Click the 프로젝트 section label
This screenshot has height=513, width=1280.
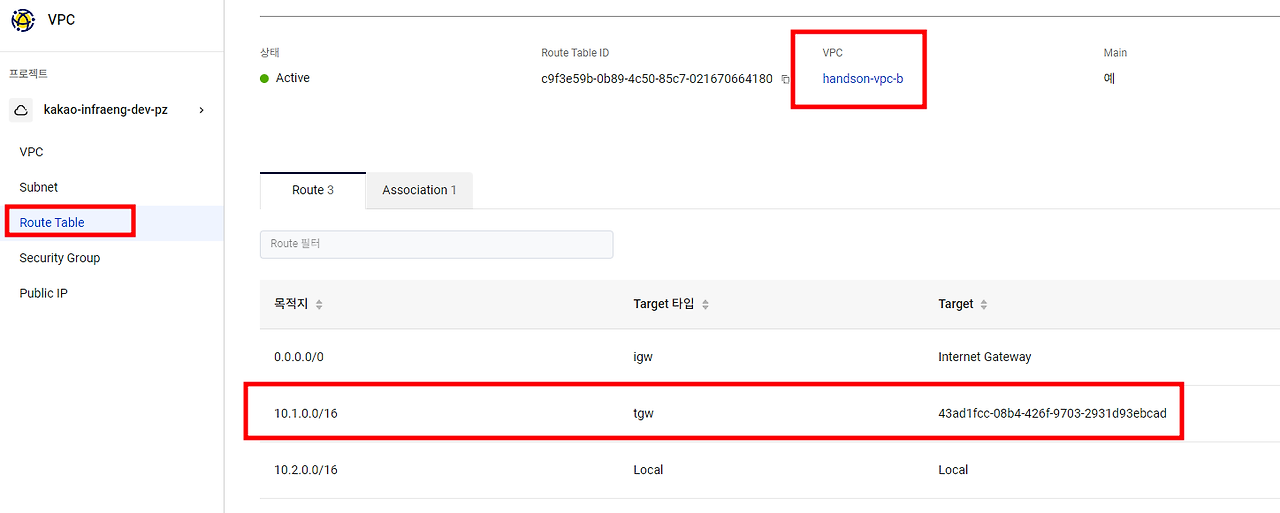pos(28,74)
